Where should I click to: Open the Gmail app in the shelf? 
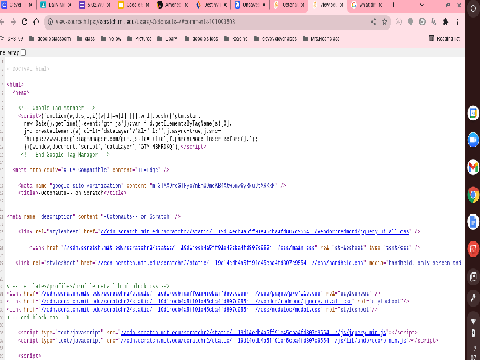pyautogui.click(x=473, y=167)
